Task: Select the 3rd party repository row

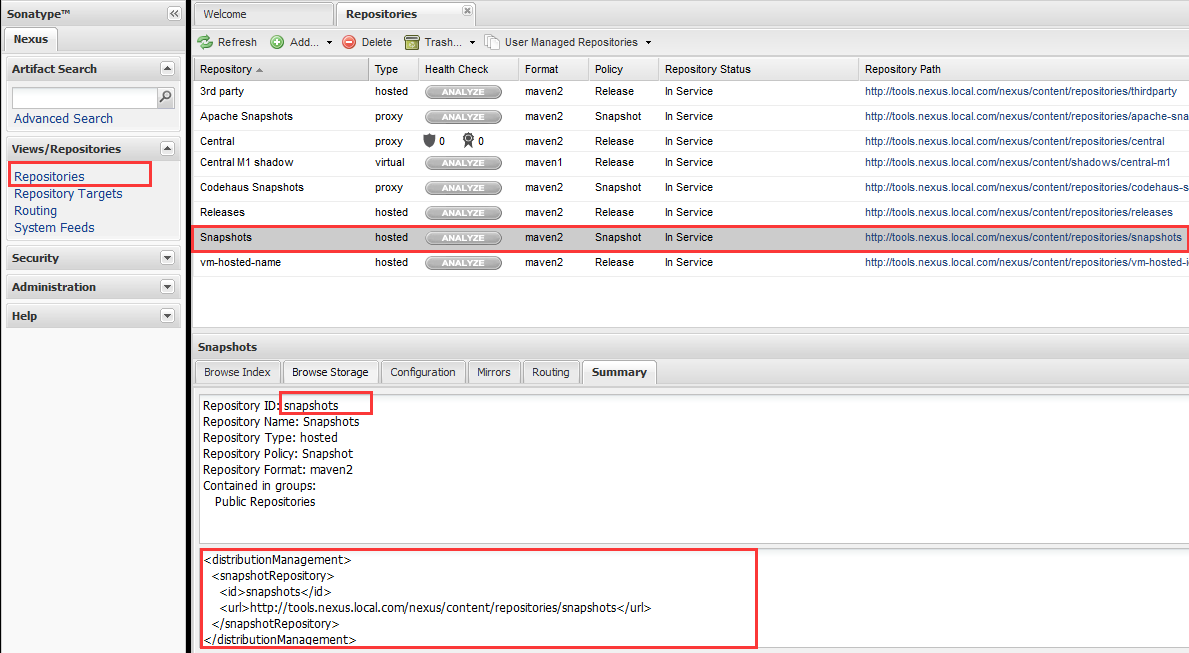Action: pyautogui.click(x=690, y=92)
